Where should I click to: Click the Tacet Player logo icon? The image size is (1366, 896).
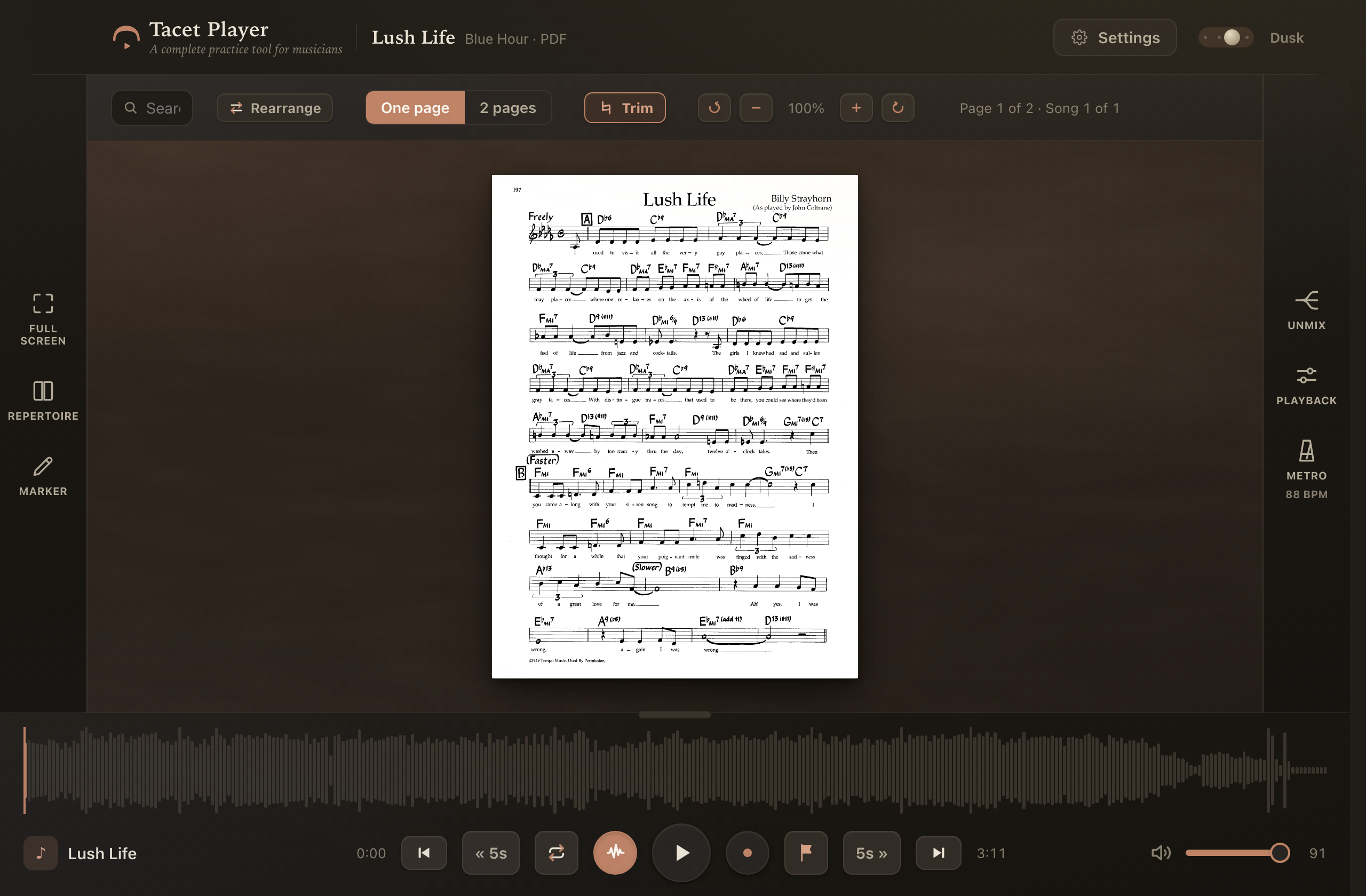click(x=126, y=37)
